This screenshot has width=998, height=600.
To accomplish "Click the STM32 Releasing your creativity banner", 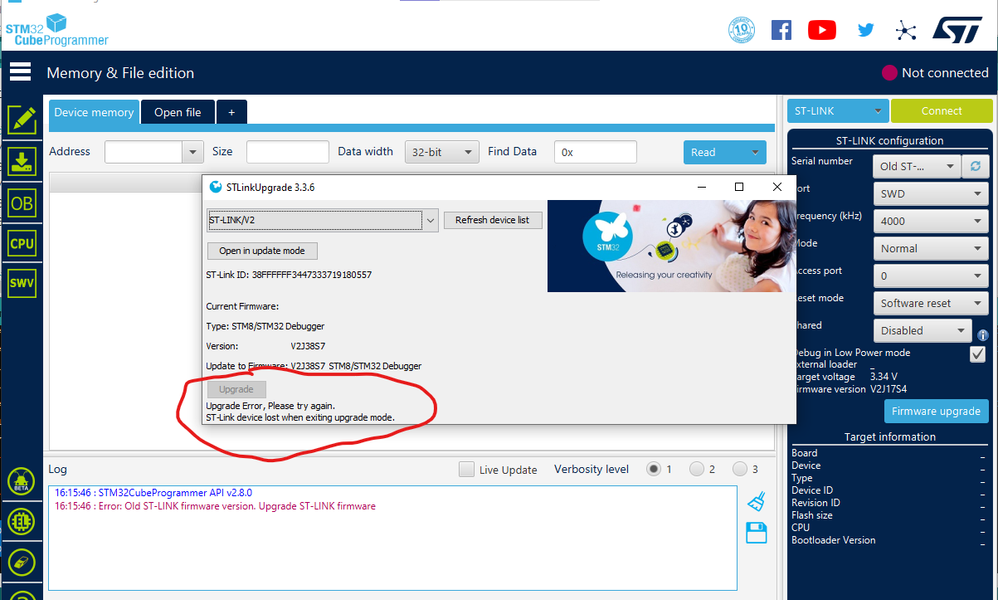I will point(671,246).
